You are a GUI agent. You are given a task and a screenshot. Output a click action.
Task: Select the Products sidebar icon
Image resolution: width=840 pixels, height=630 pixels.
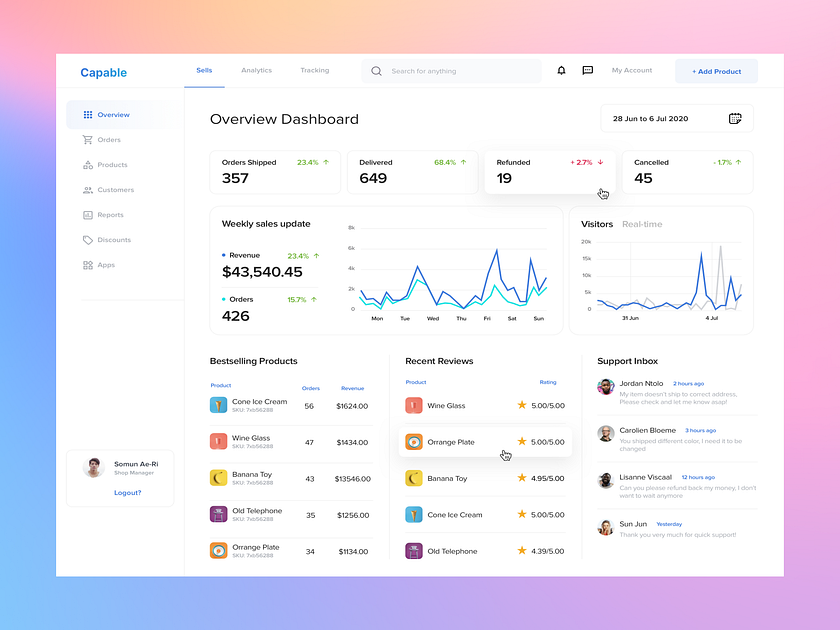click(x=88, y=164)
